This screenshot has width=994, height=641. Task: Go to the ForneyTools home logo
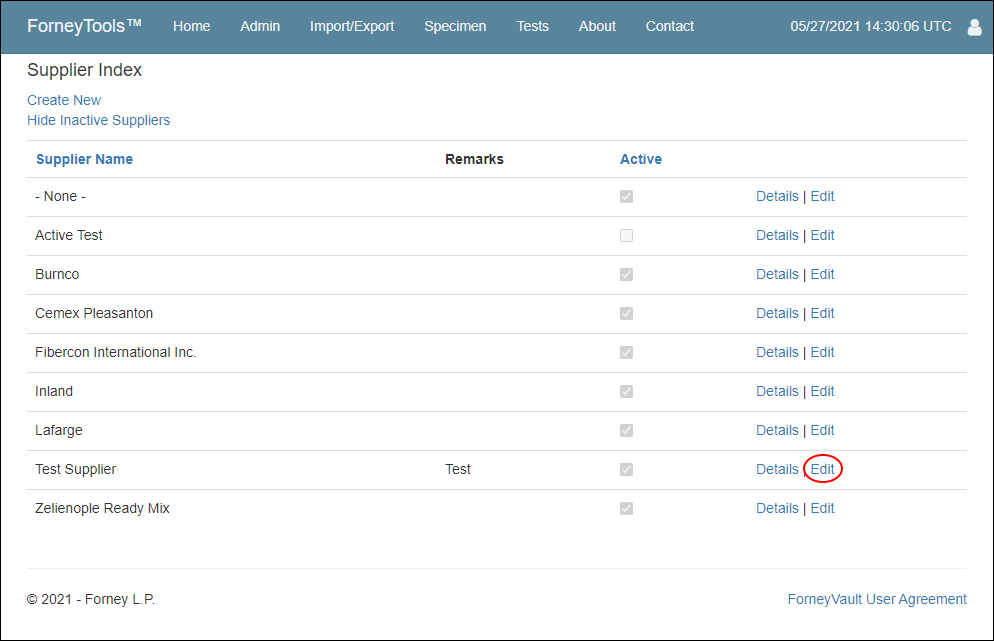point(84,26)
